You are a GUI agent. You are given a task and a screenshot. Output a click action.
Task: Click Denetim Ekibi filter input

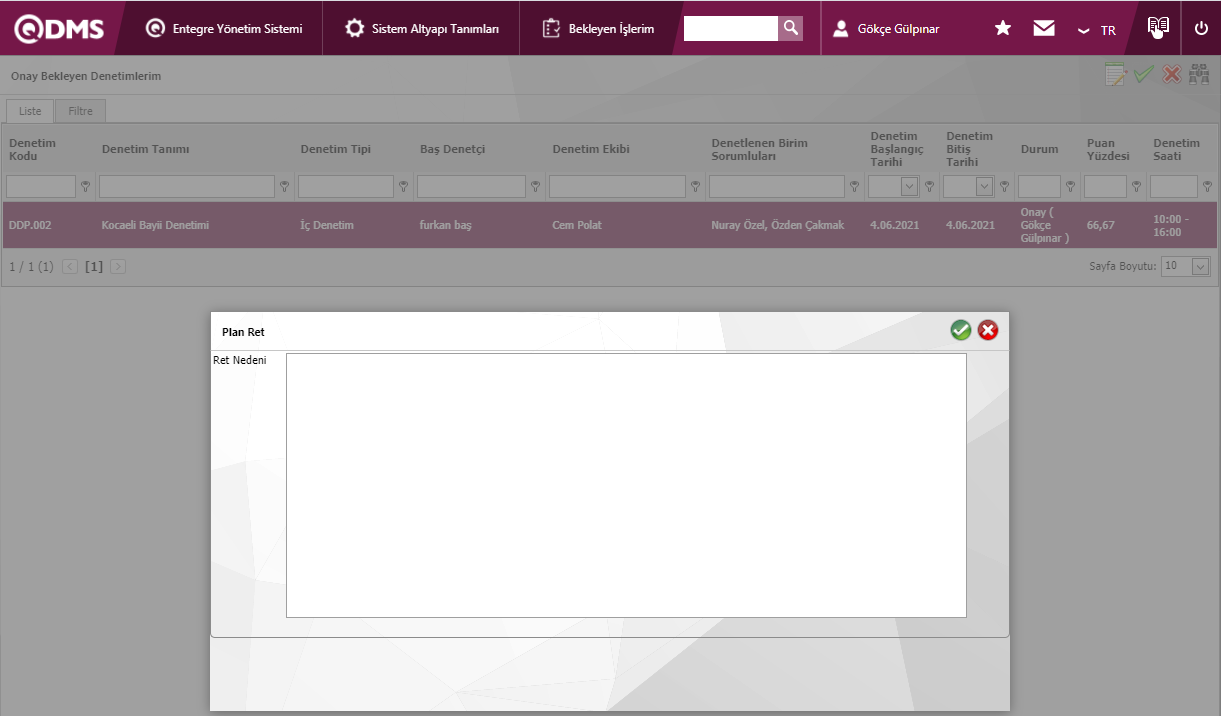[617, 186]
